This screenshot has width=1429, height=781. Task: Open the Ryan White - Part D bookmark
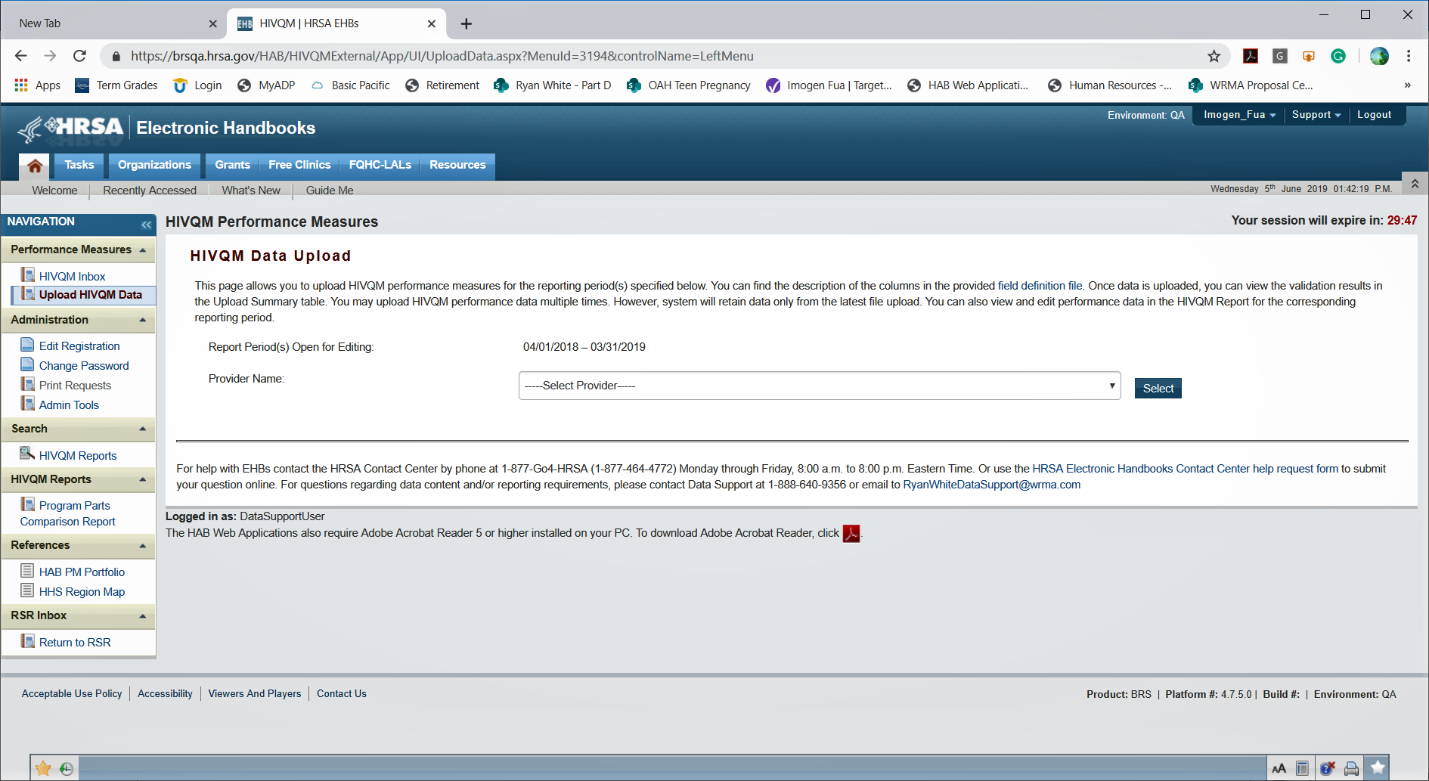[x=553, y=85]
